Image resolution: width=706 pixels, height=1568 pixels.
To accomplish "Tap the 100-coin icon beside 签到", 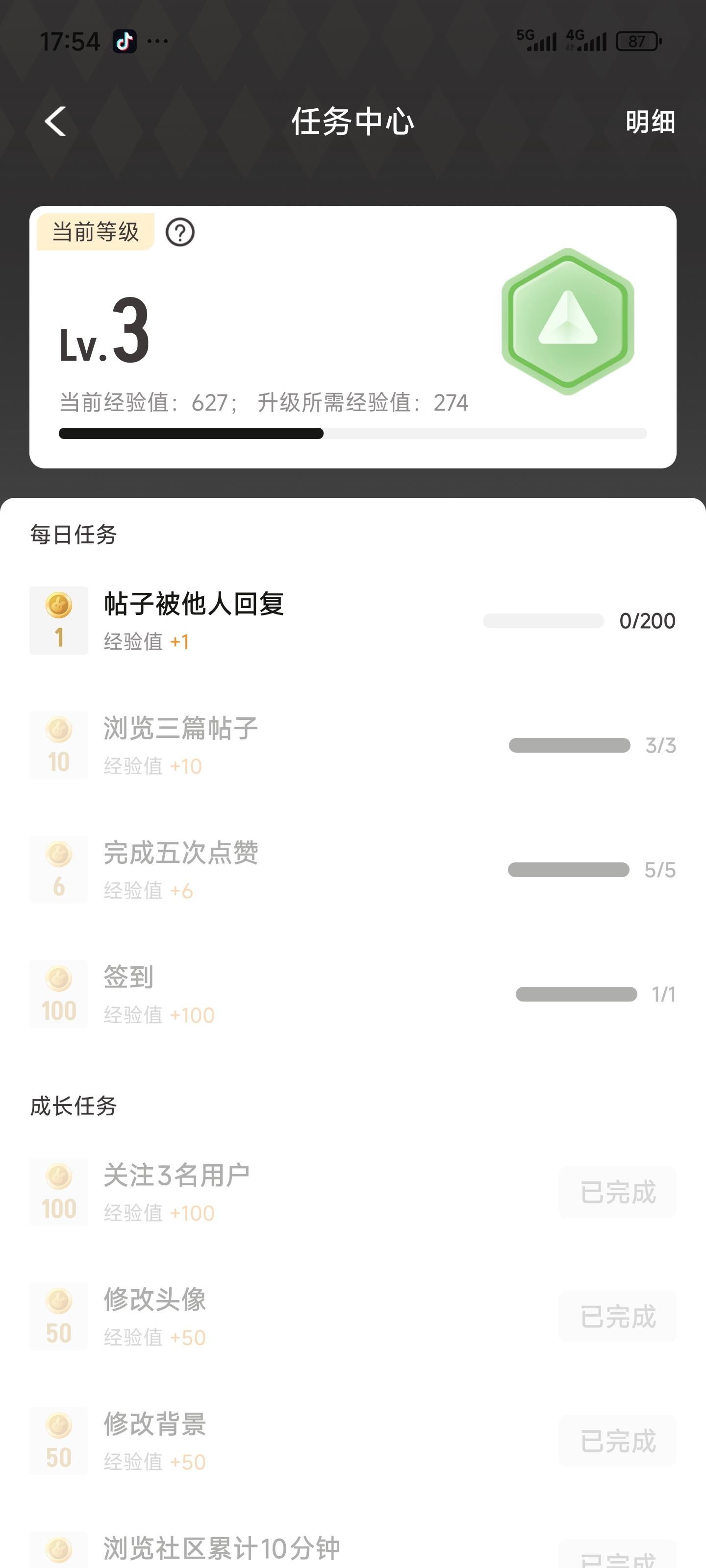I will click(59, 994).
